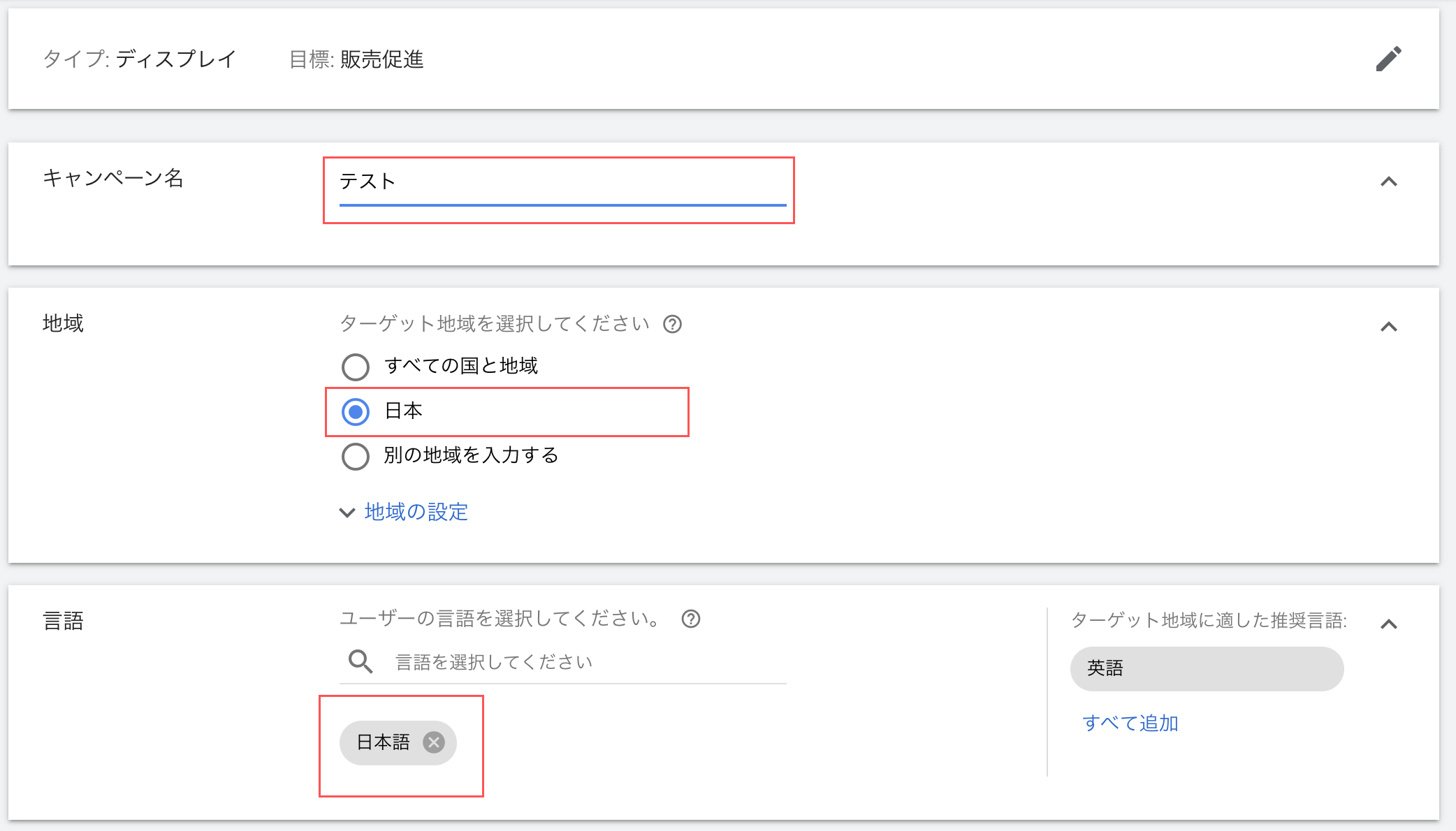Screen dimensions: 1456x831
Task: Select the すべての国と地域 radio button
Action: coord(356,367)
